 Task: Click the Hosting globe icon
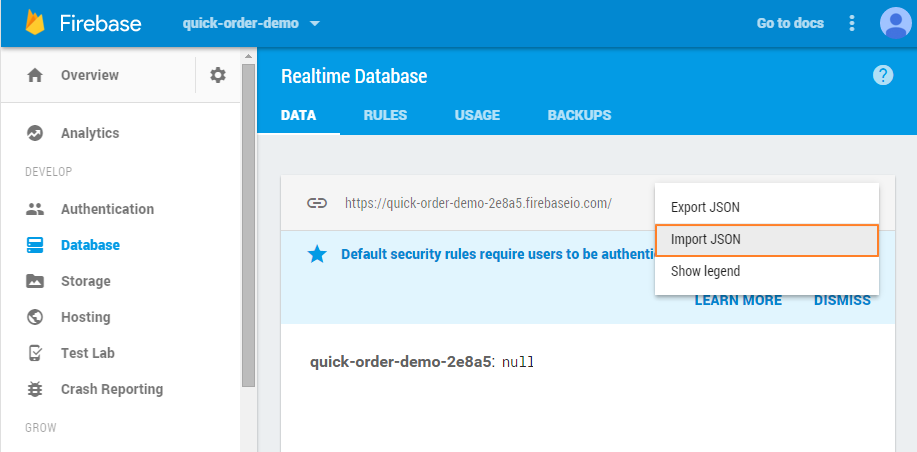pyautogui.click(x=35, y=317)
